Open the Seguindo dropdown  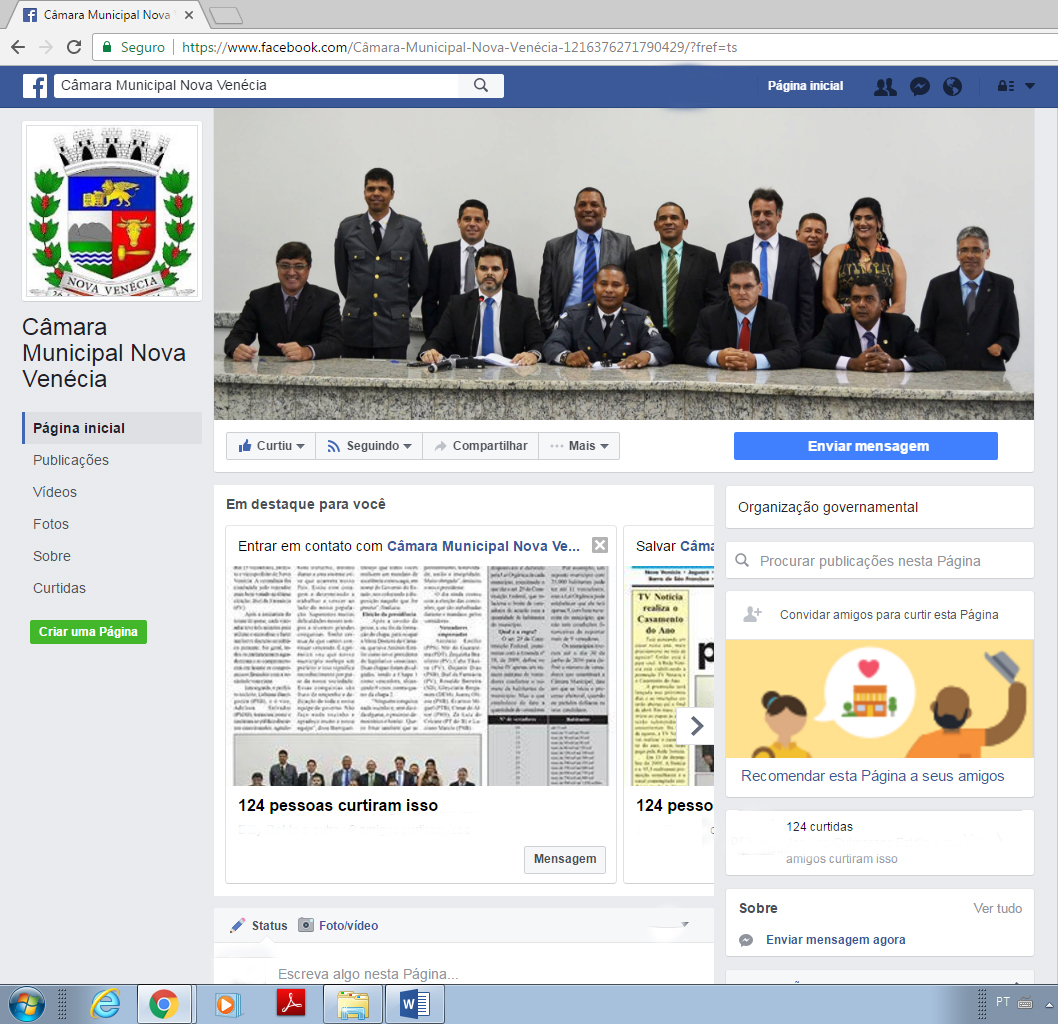[369, 446]
